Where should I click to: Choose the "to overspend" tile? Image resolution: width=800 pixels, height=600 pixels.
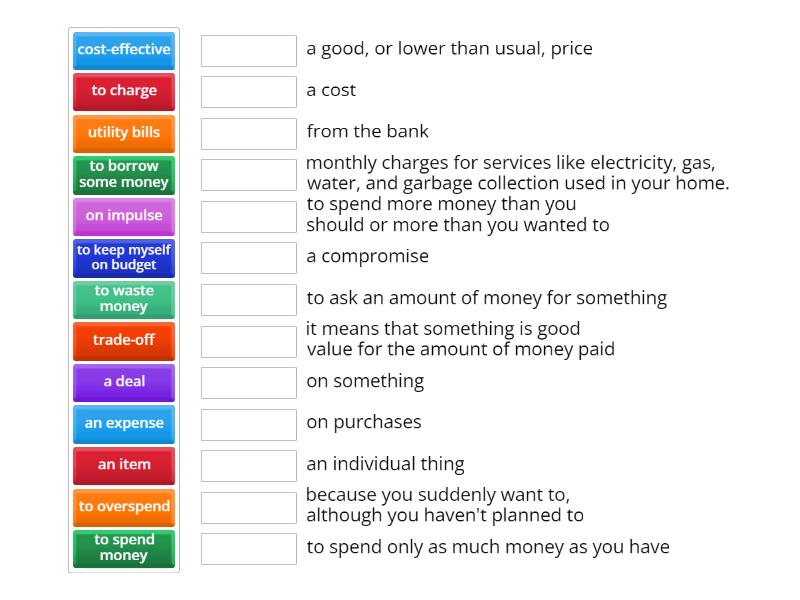[x=123, y=507]
